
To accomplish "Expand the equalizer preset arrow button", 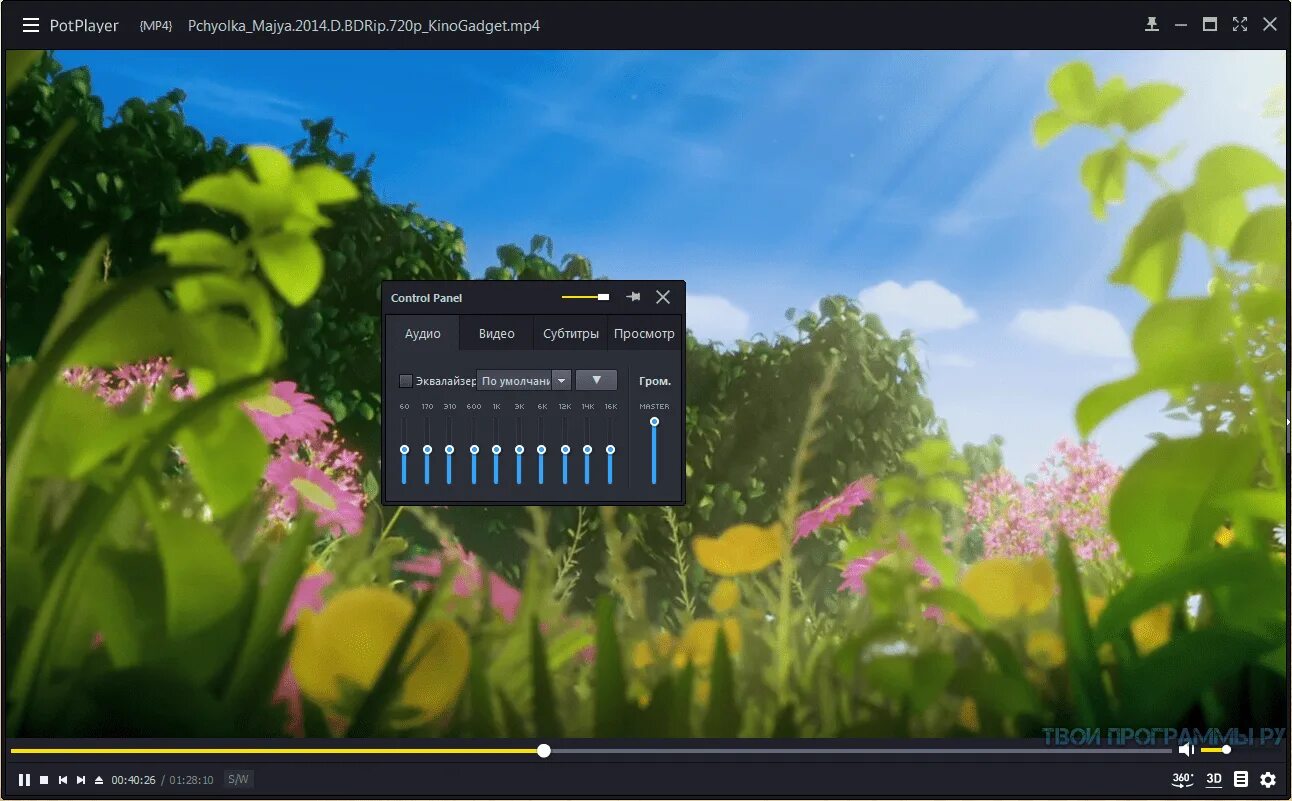I will (x=561, y=381).
